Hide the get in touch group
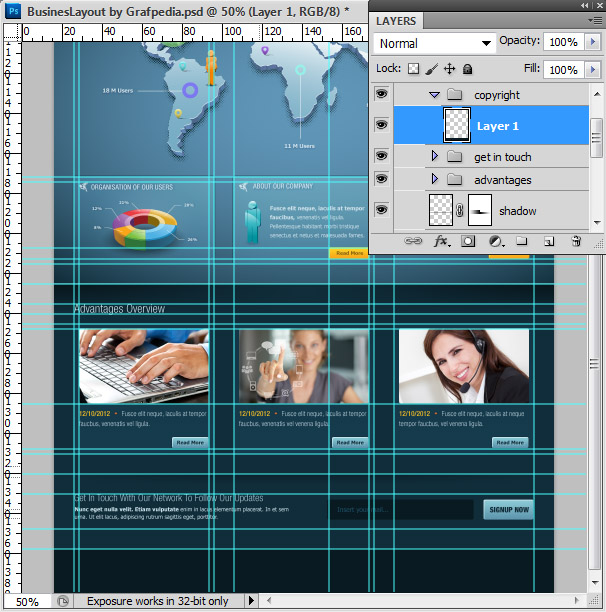 pos(381,156)
